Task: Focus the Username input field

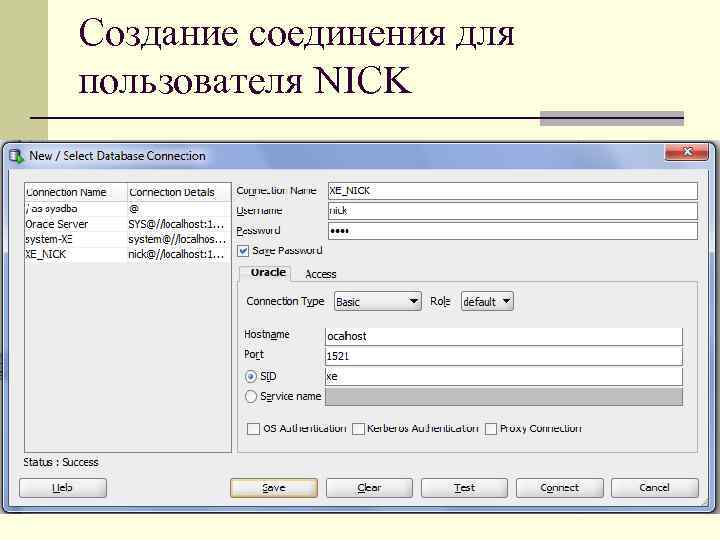Action: [x=513, y=210]
